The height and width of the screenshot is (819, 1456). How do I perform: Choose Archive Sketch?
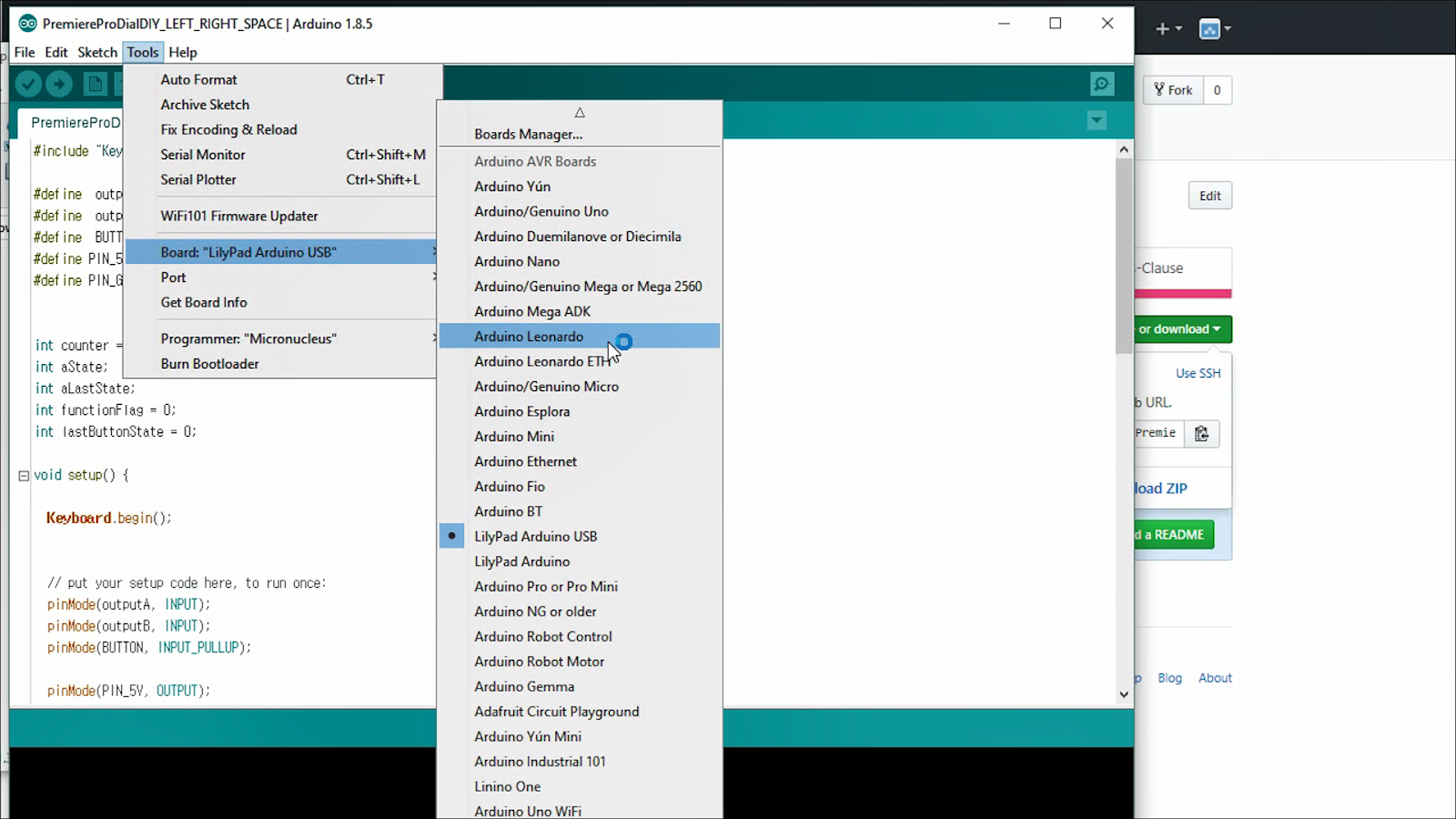281,105
